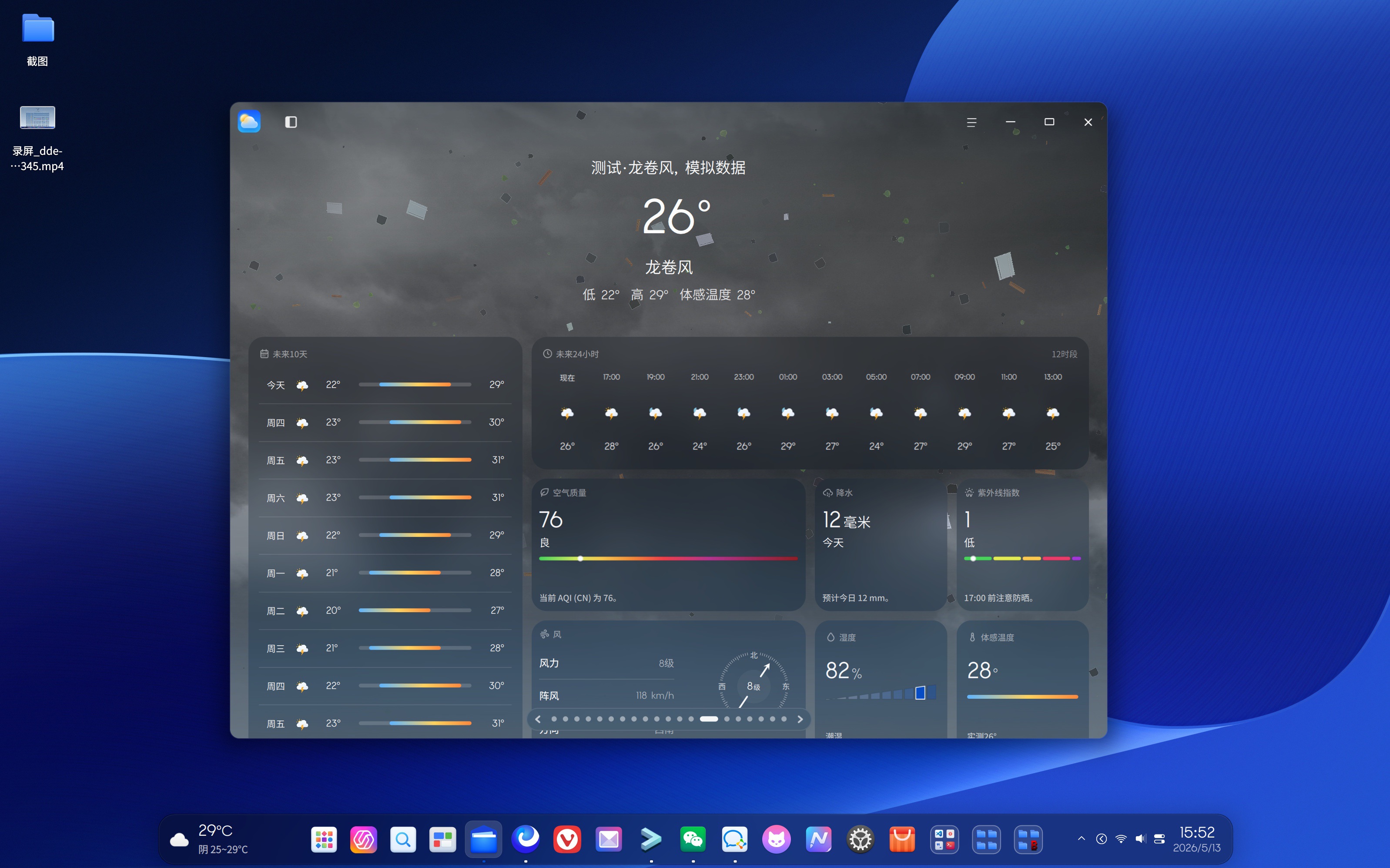
Task: Select the first page indicator dot
Action: pyautogui.click(x=554, y=719)
